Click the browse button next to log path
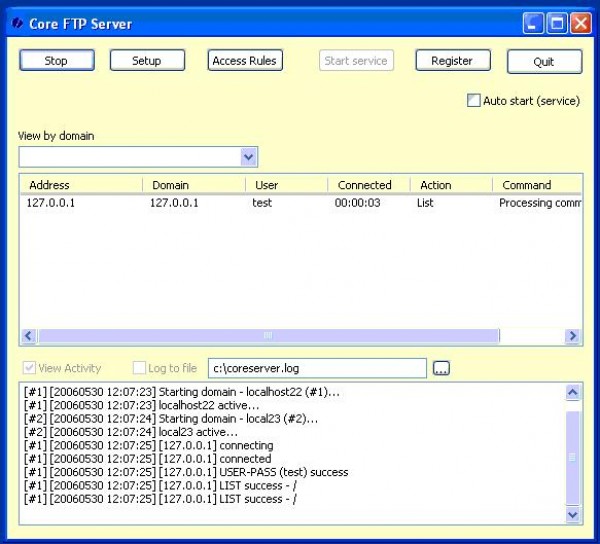 (x=441, y=369)
